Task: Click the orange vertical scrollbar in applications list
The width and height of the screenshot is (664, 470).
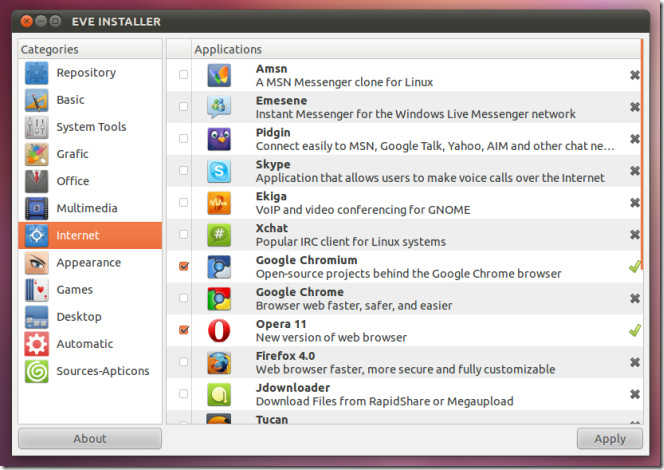Action: tap(642, 155)
